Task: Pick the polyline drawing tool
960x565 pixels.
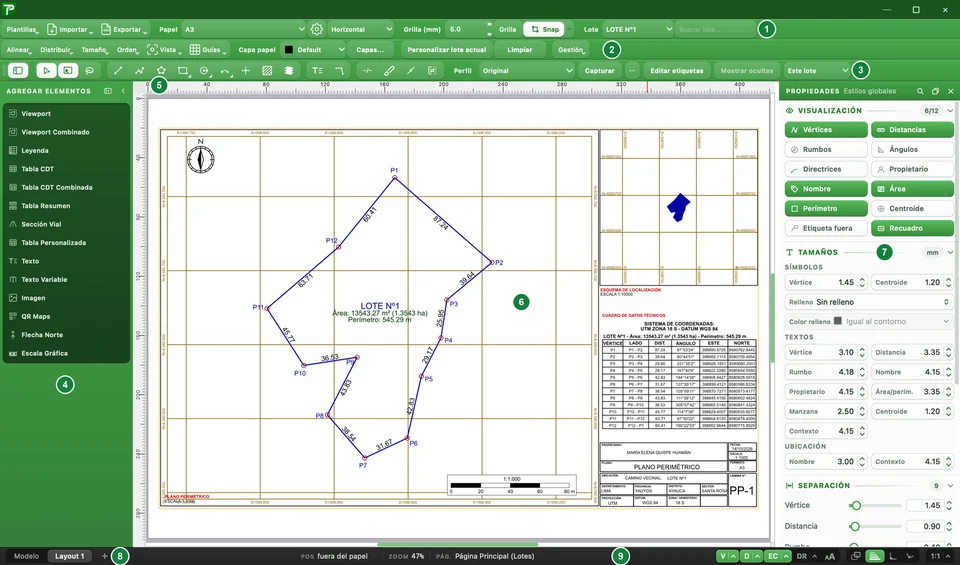Action: tap(140, 71)
